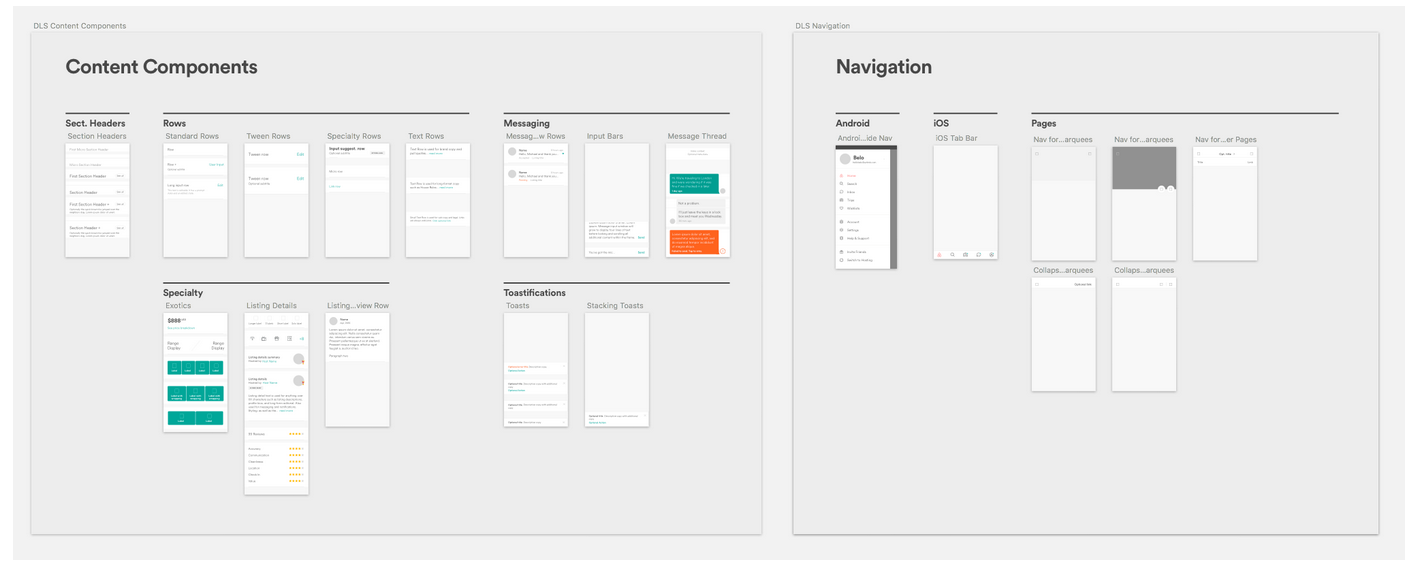
Task: Open the Stacking Toasts artboard thumbnail
Action: click(x=617, y=370)
